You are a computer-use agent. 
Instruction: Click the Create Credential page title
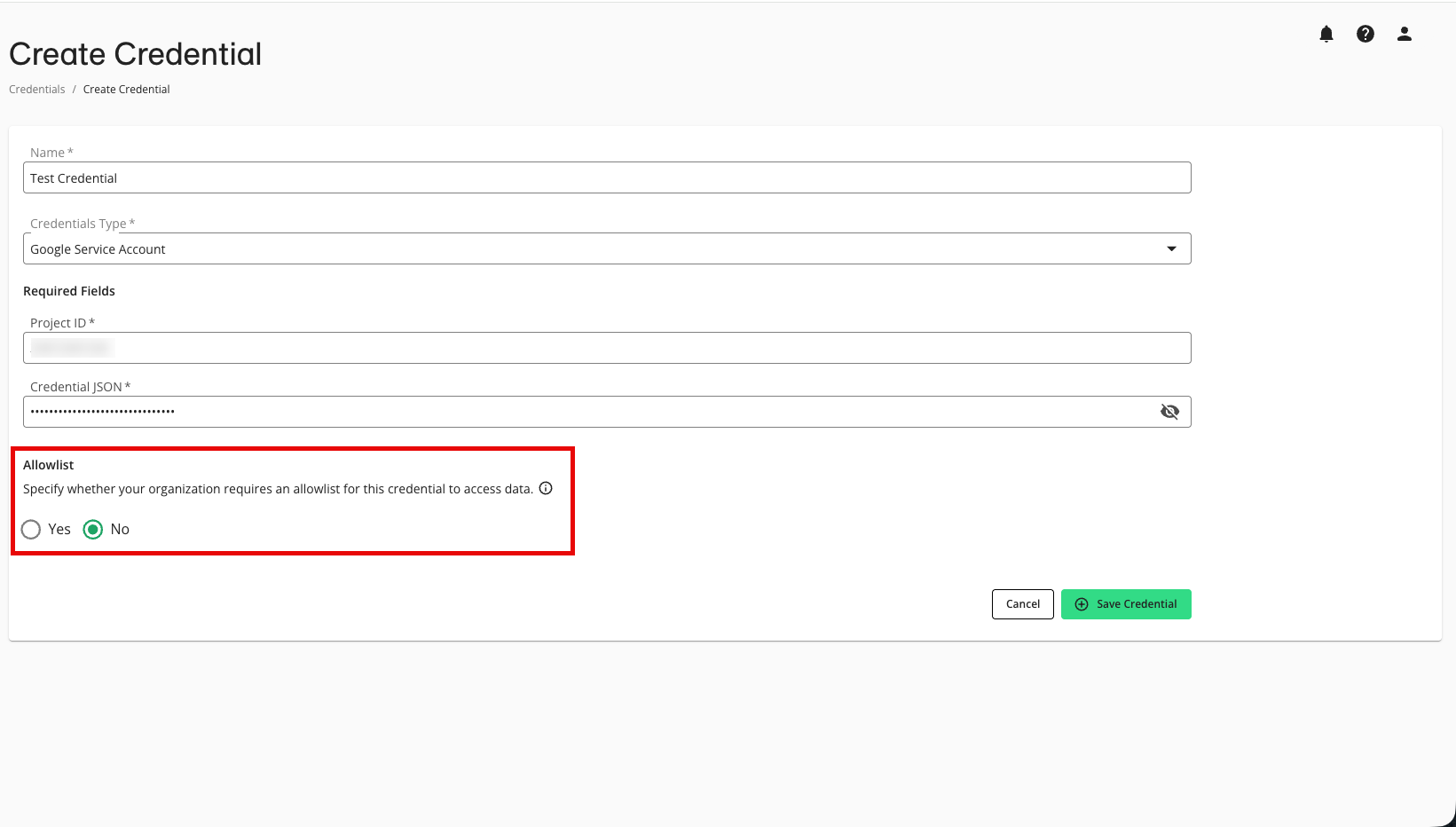(x=136, y=54)
